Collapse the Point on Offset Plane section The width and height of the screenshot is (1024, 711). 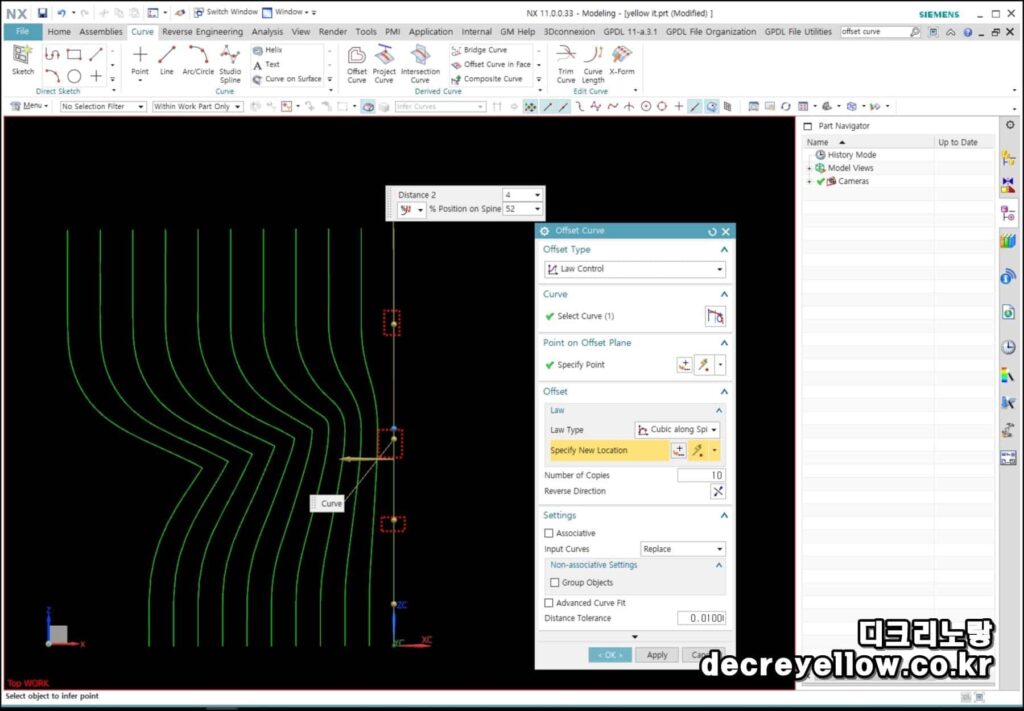724,343
